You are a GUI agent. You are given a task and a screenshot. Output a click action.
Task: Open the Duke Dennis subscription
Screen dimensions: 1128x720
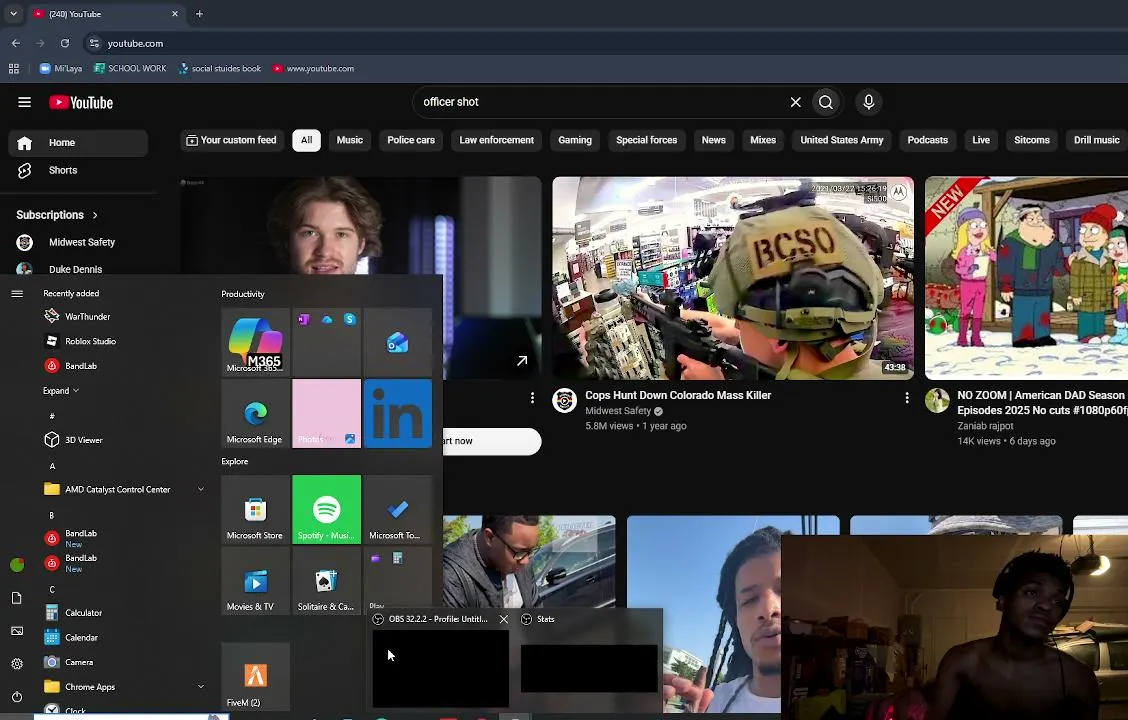pyautogui.click(x=78, y=269)
